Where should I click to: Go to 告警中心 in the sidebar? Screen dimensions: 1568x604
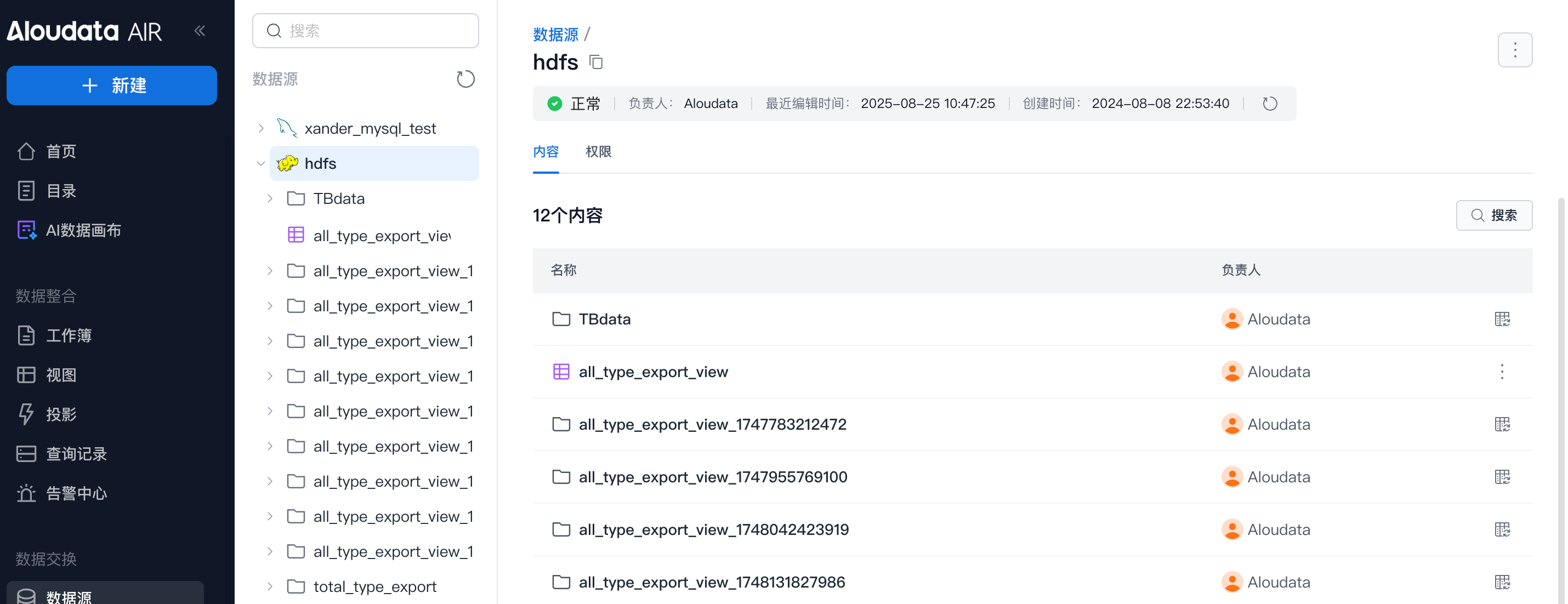pos(76,493)
